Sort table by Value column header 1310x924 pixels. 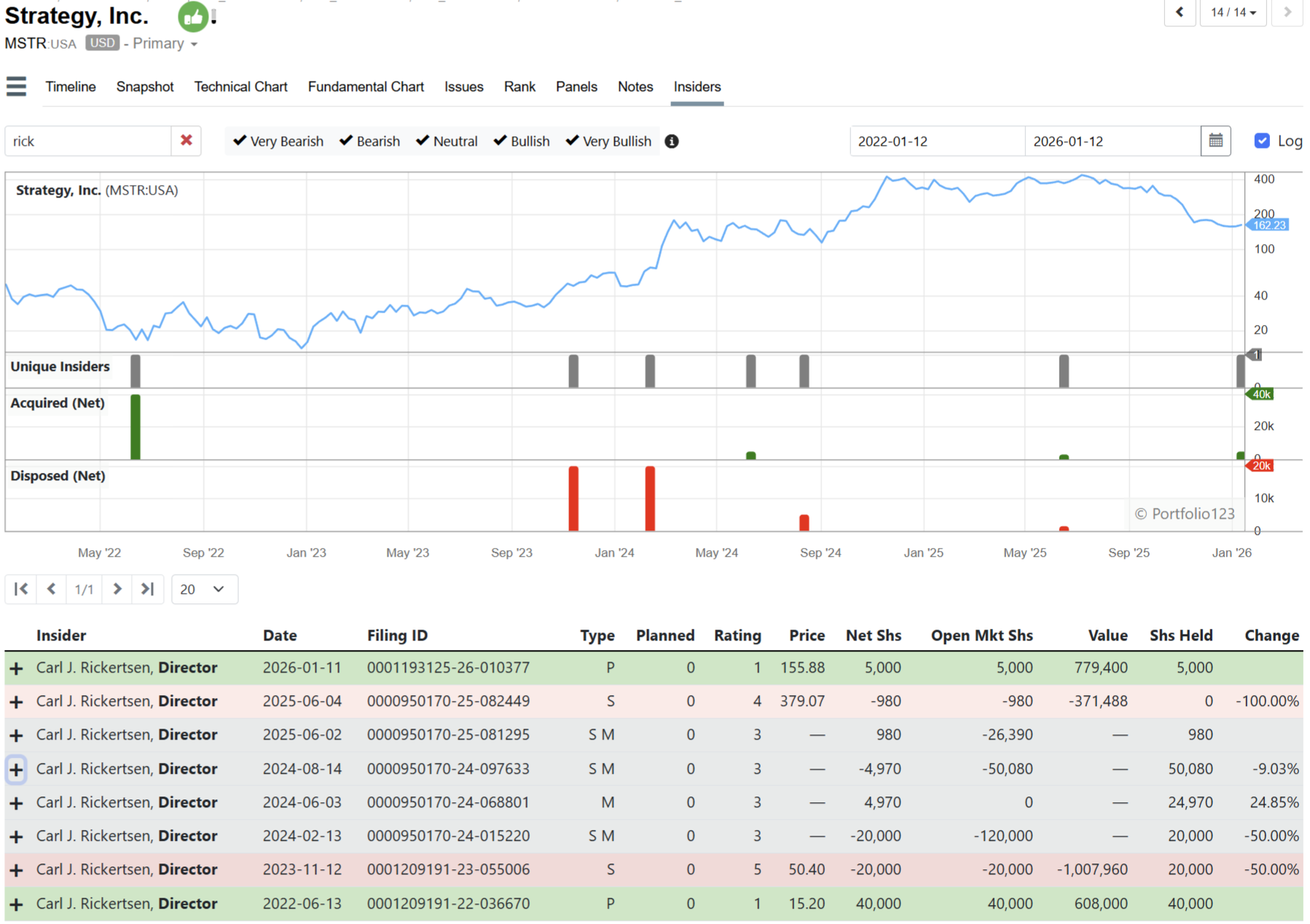[x=1107, y=635]
